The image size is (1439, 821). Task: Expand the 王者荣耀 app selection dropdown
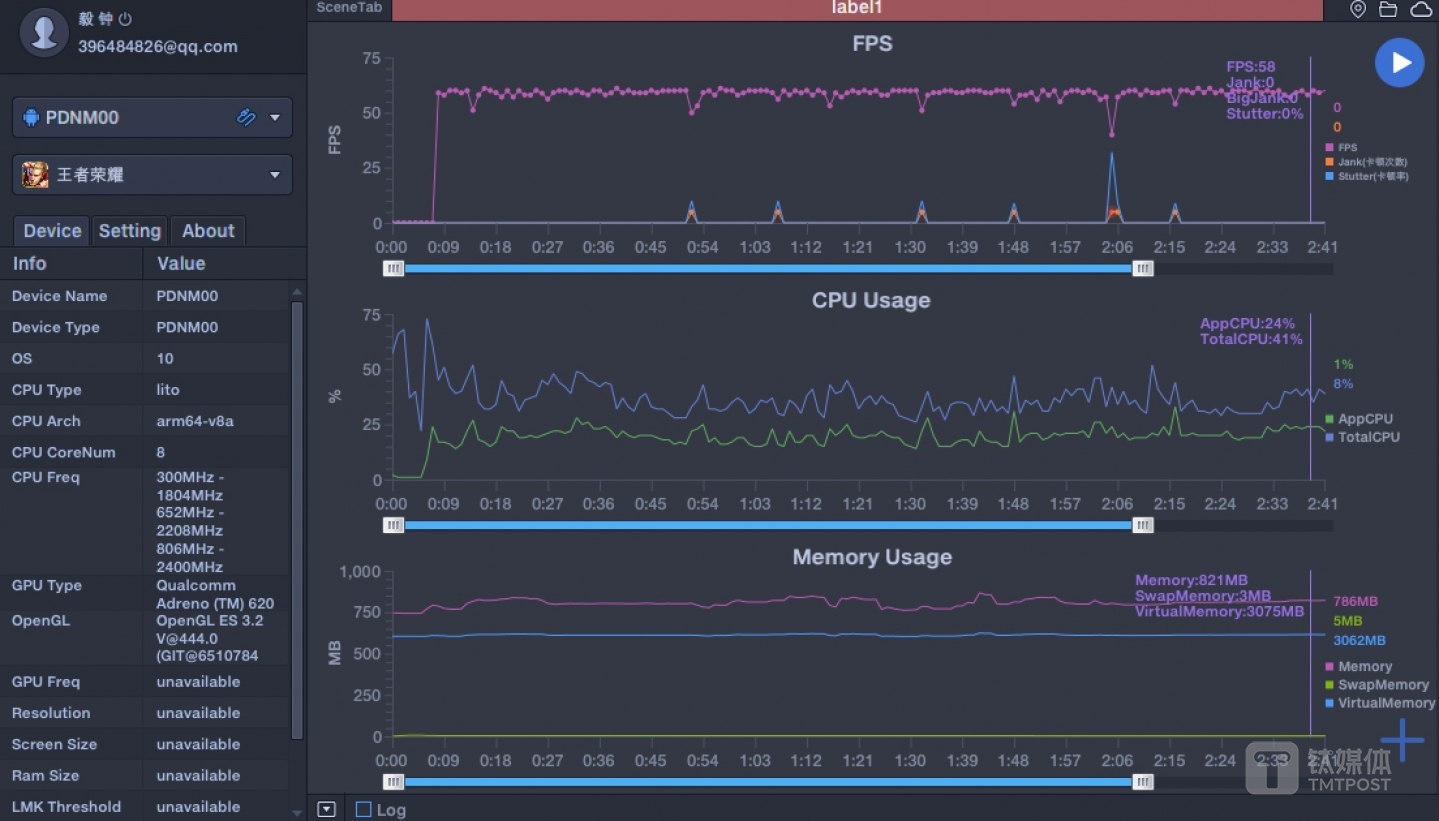point(275,176)
